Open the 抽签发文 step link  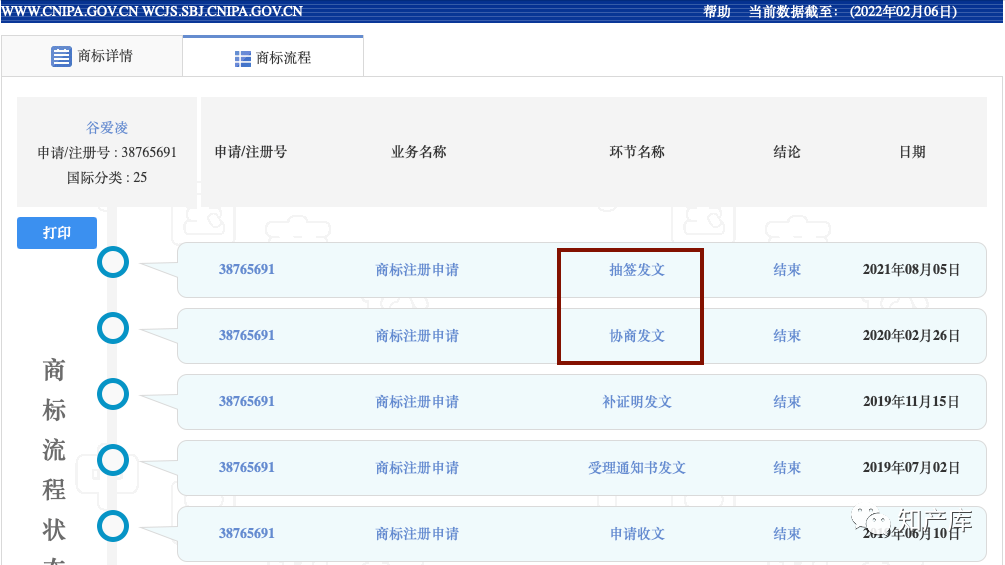tap(637, 270)
